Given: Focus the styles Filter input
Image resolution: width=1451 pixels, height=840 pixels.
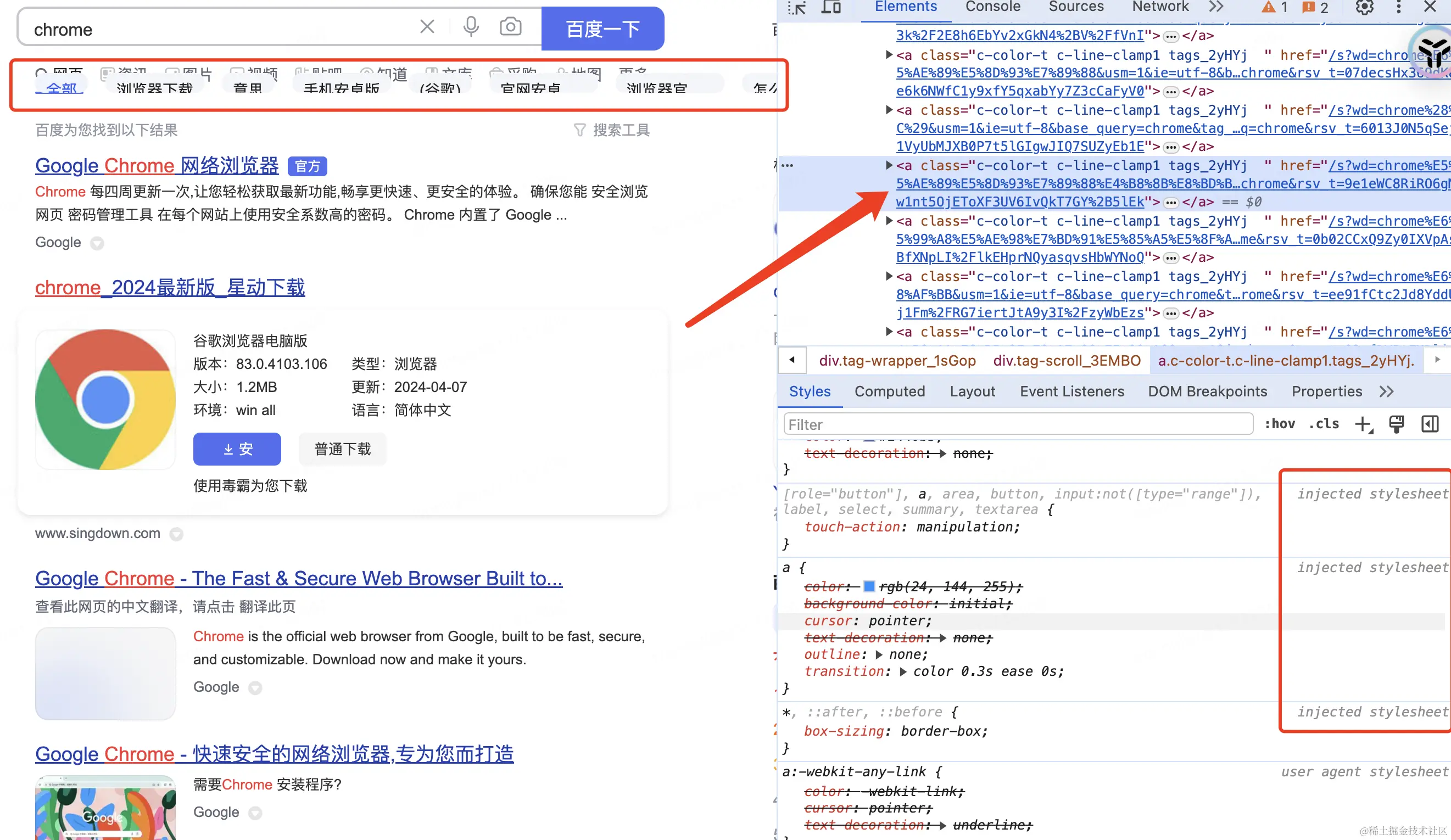Looking at the screenshot, I should tap(1018, 424).
